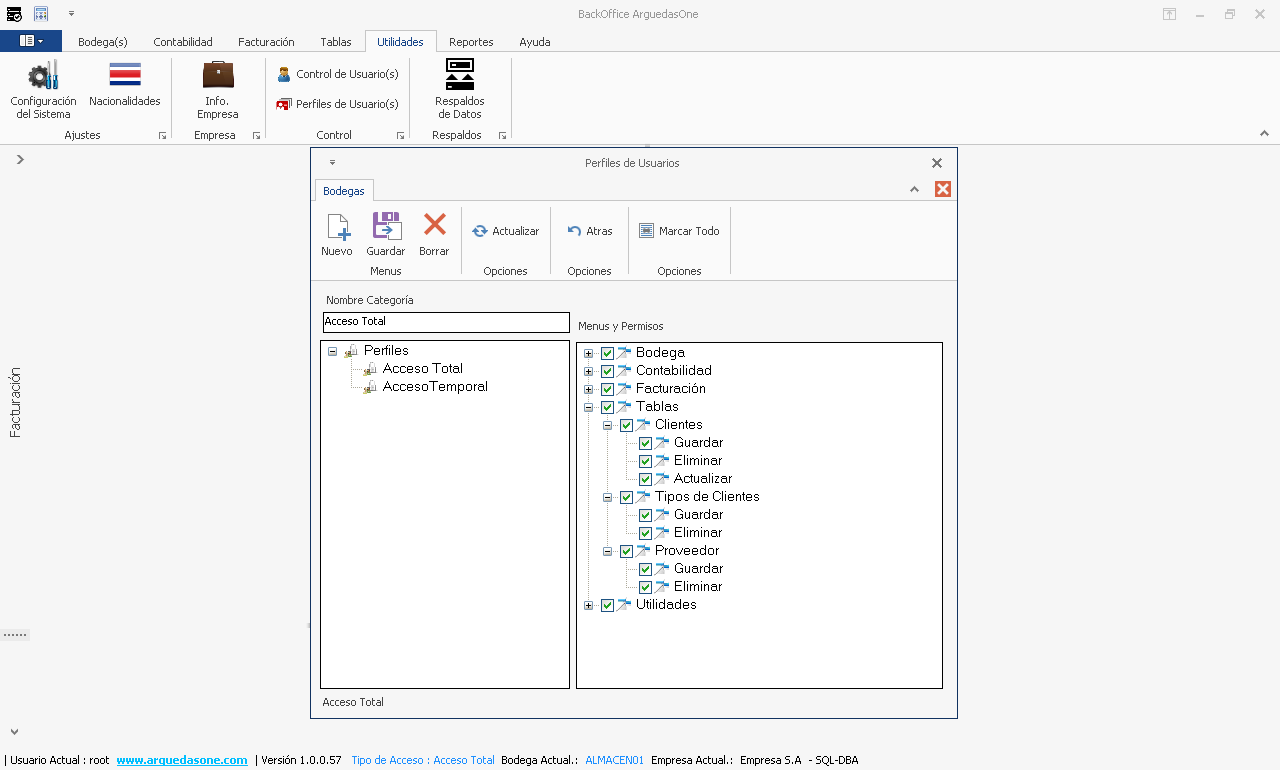Click Guardar to save profile
The height and width of the screenshot is (770, 1280).
pos(386,235)
